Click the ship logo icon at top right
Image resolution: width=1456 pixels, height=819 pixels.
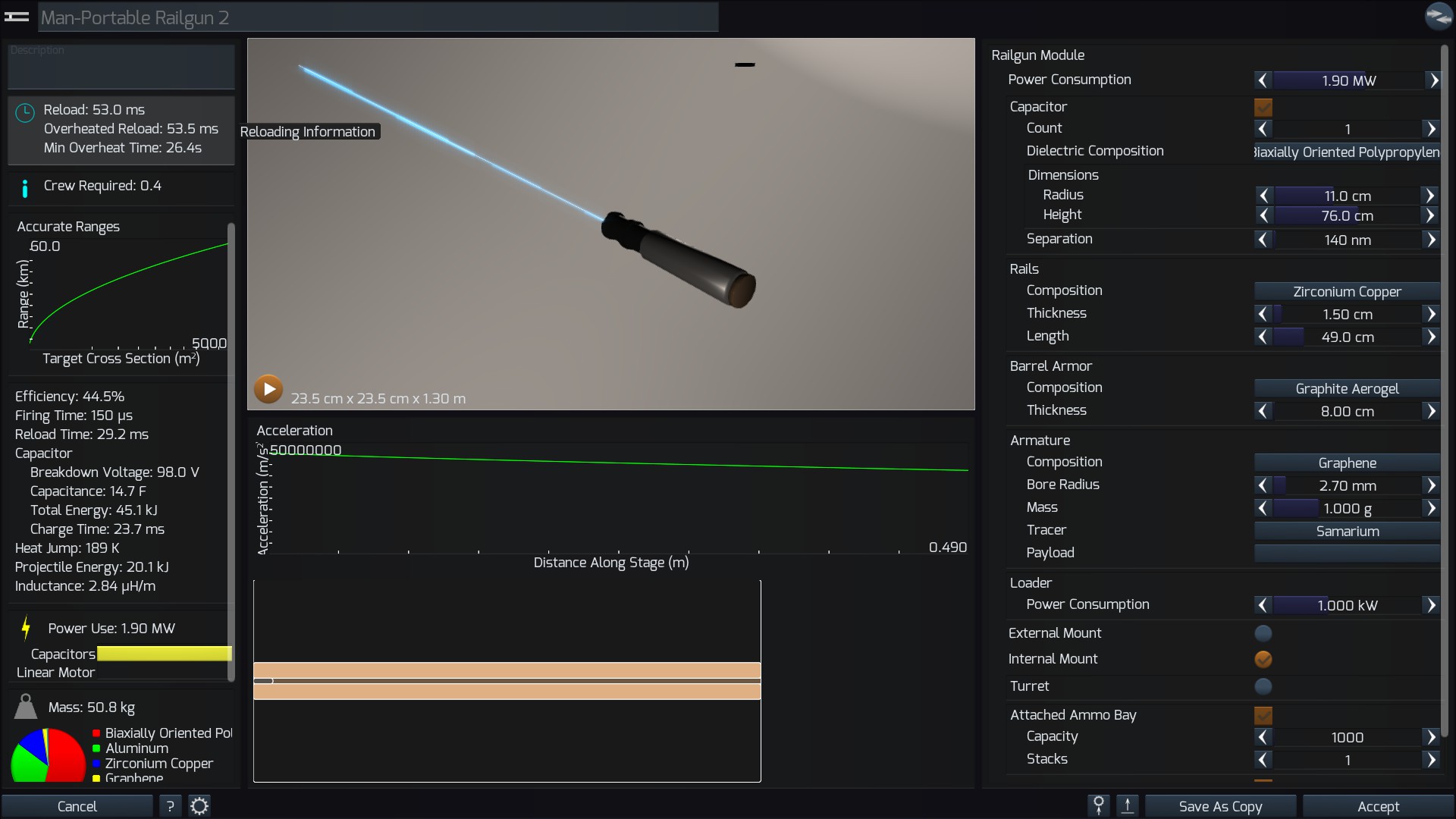click(x=1438, y=16)
